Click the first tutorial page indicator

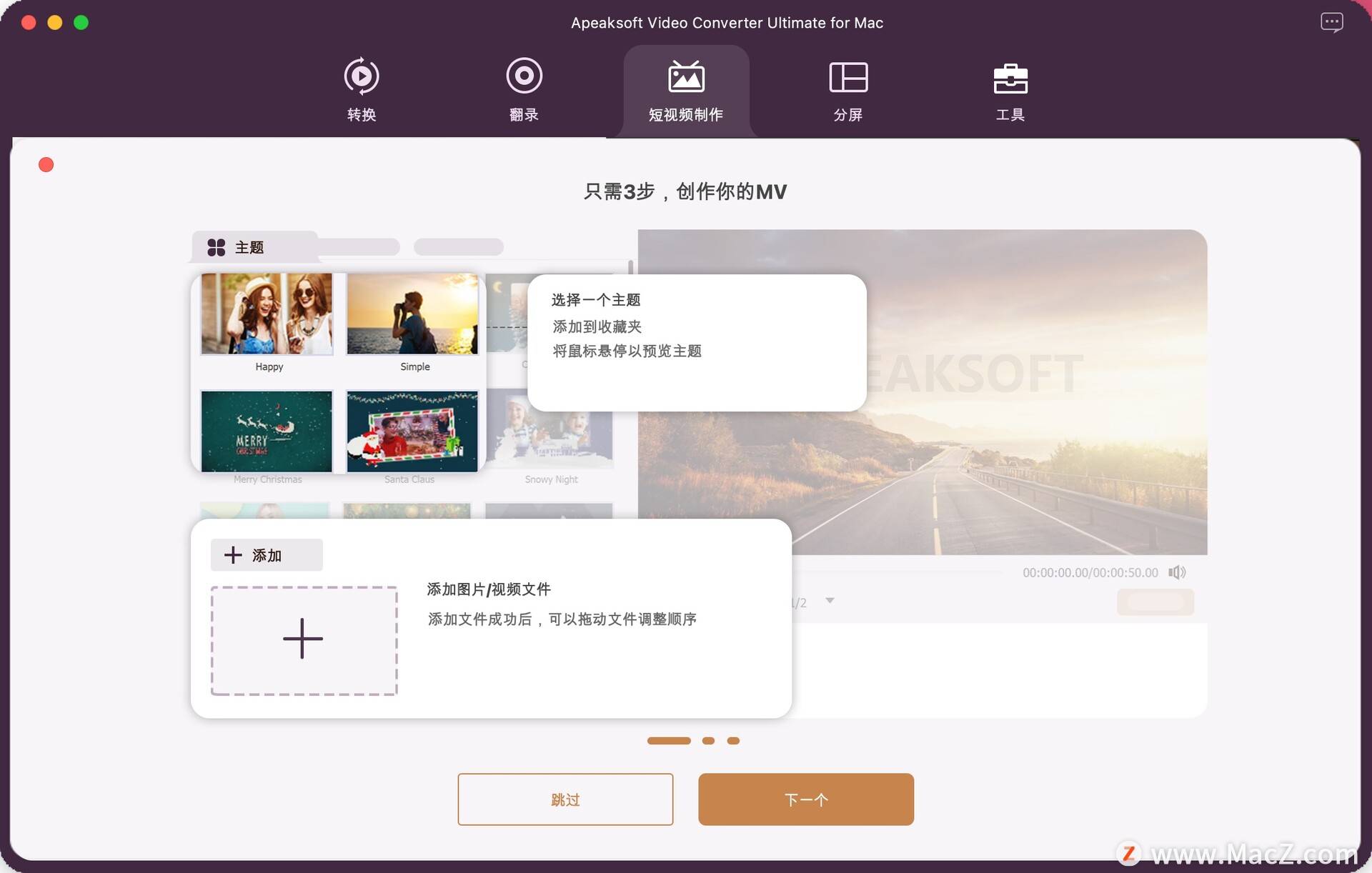[669, 741]
